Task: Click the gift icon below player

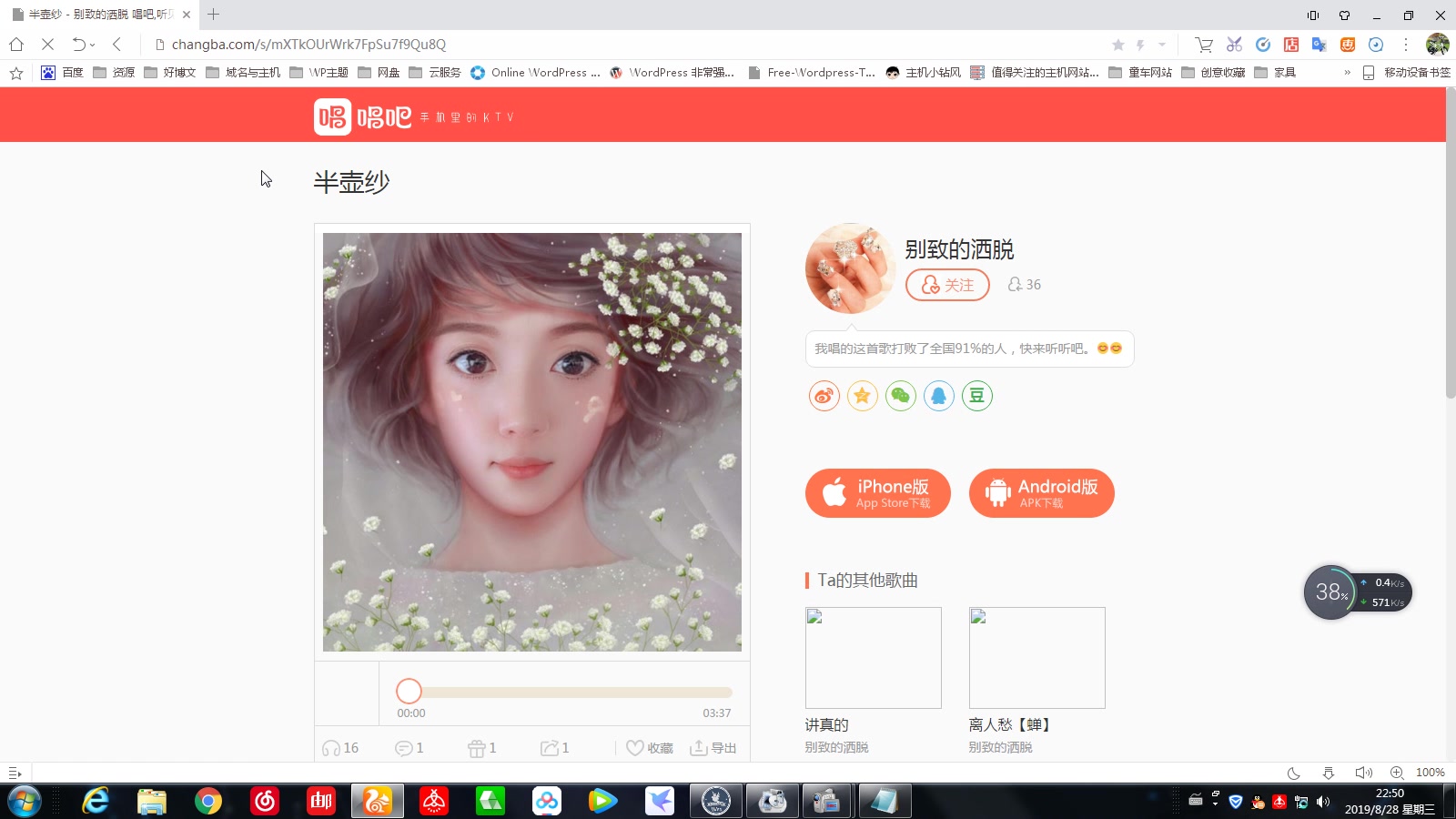Action: (x=477, y=748)
